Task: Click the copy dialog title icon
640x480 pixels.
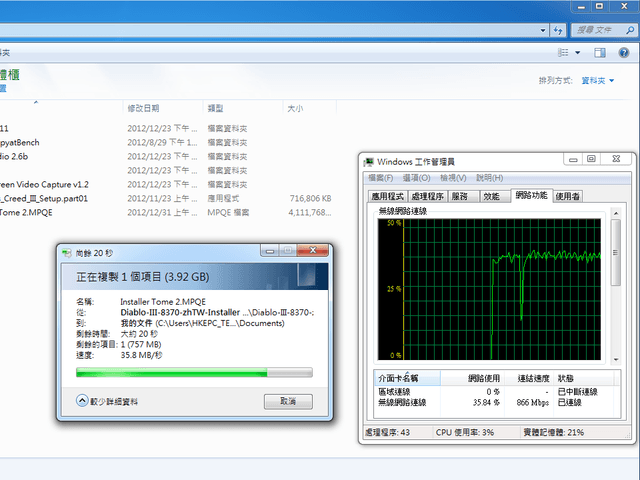Action: pyautogui.click(x=67, y=253)
